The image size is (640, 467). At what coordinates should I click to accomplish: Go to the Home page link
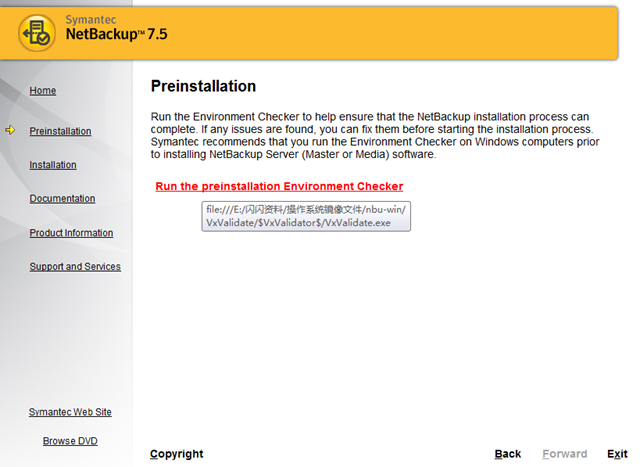[42, 91]
